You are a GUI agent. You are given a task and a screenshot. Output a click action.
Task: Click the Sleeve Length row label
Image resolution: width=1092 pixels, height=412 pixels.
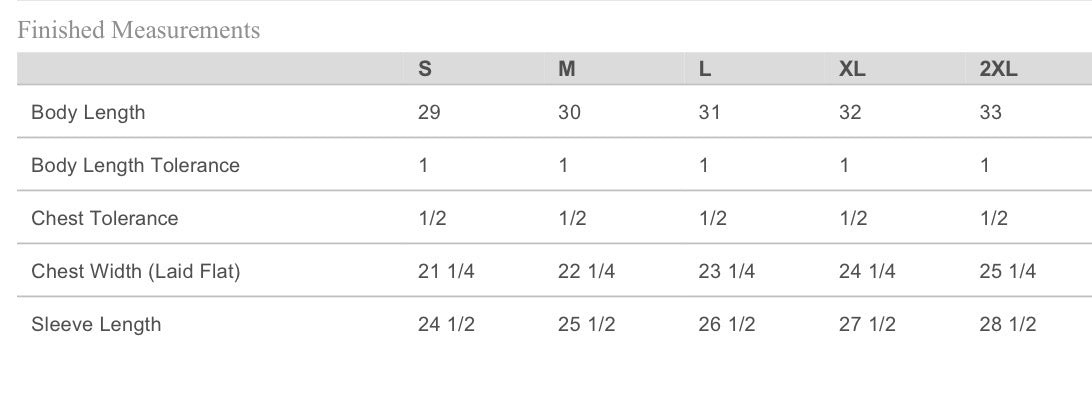(x=96, y=325)
